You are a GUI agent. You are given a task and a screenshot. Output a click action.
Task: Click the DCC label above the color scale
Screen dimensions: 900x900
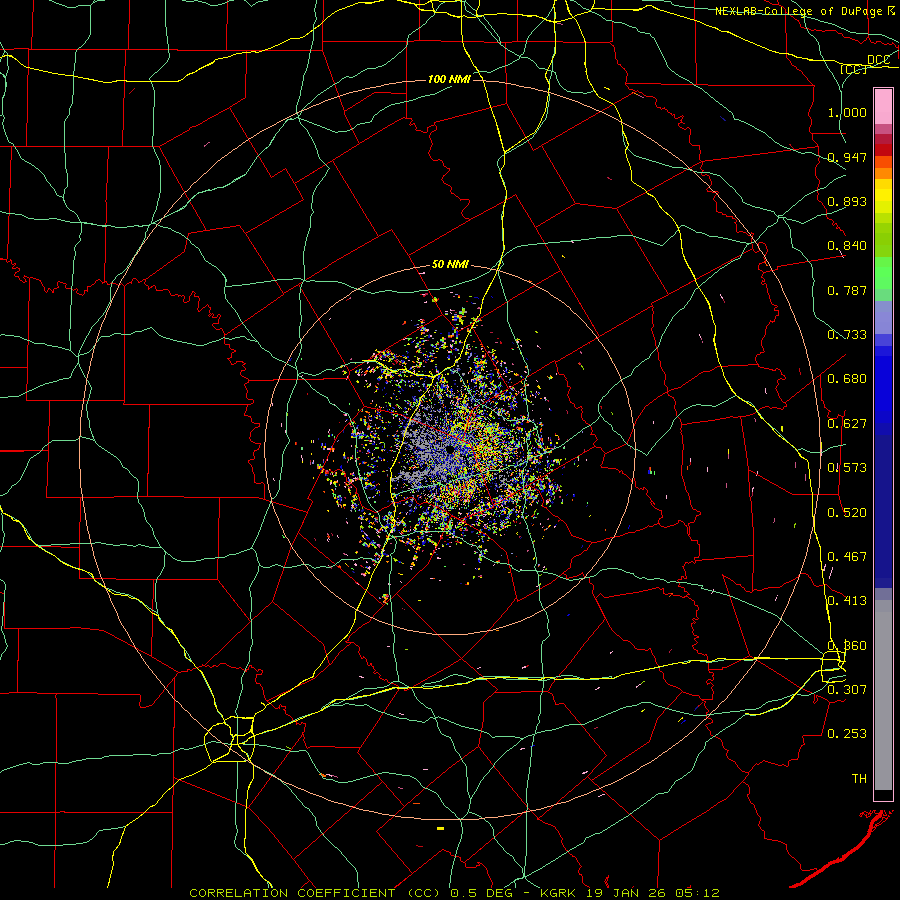(x=878, y=60)
